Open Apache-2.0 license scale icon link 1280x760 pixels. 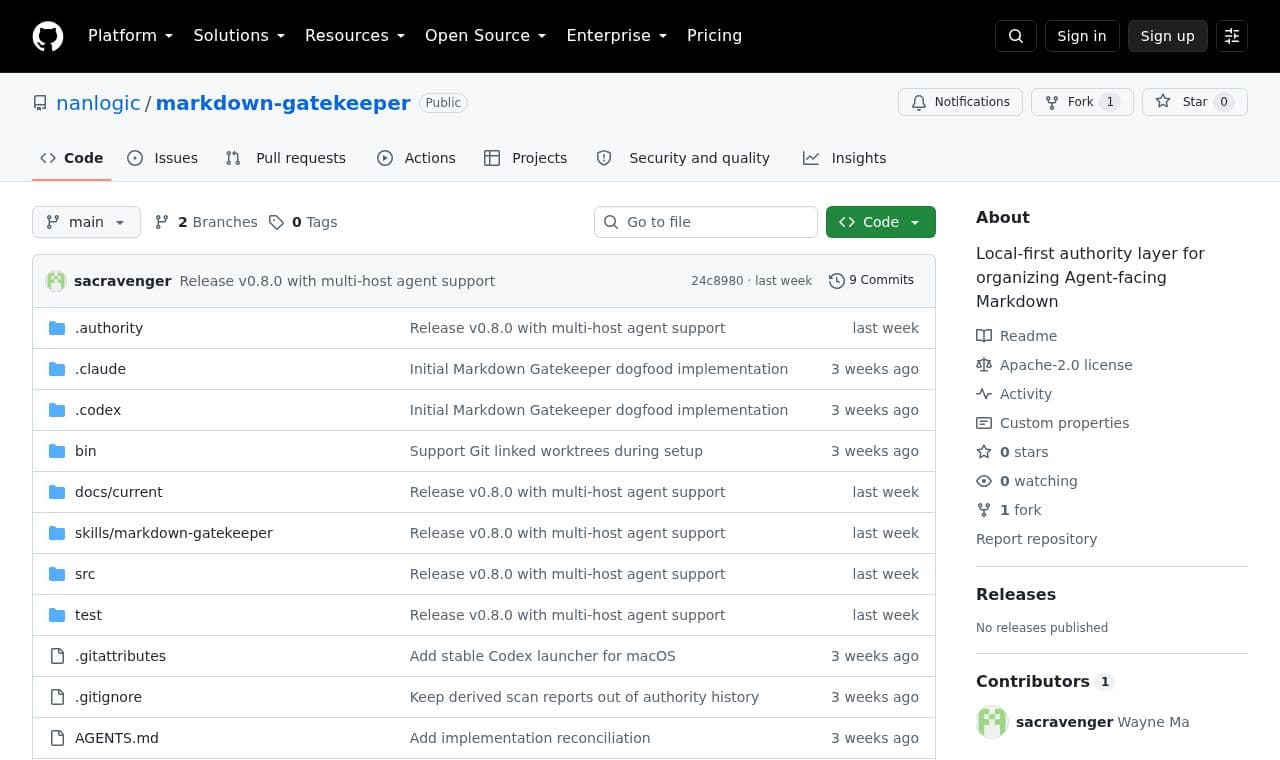tap(1054, 365)
